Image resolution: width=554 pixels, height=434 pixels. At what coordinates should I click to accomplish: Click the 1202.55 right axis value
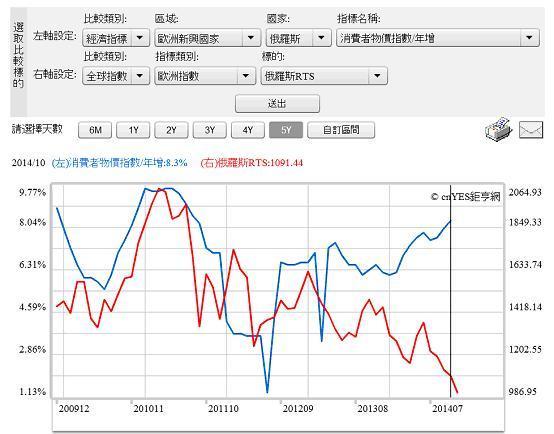pos(525,350)
